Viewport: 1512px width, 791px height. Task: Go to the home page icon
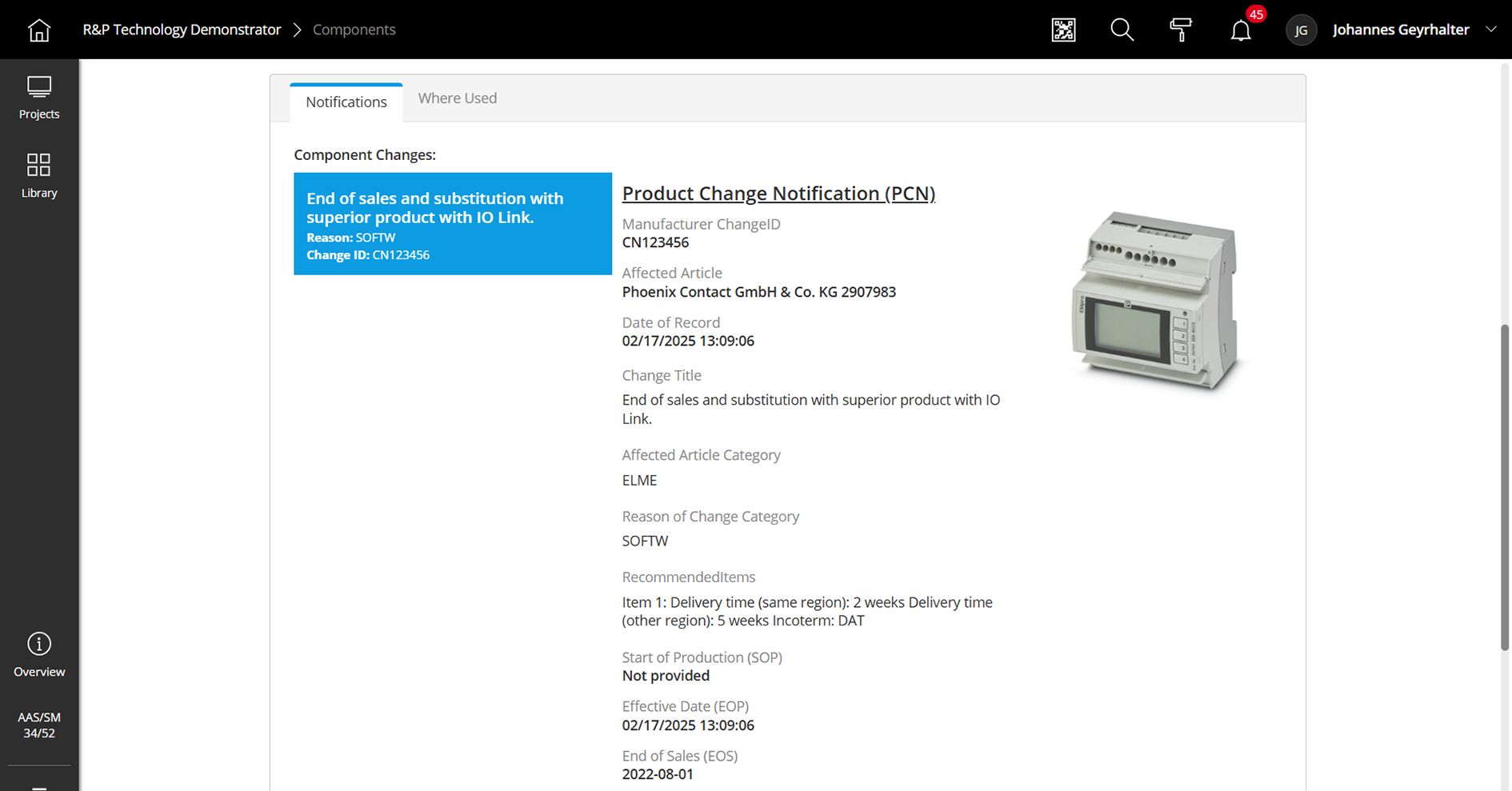(x=38, y=30)
